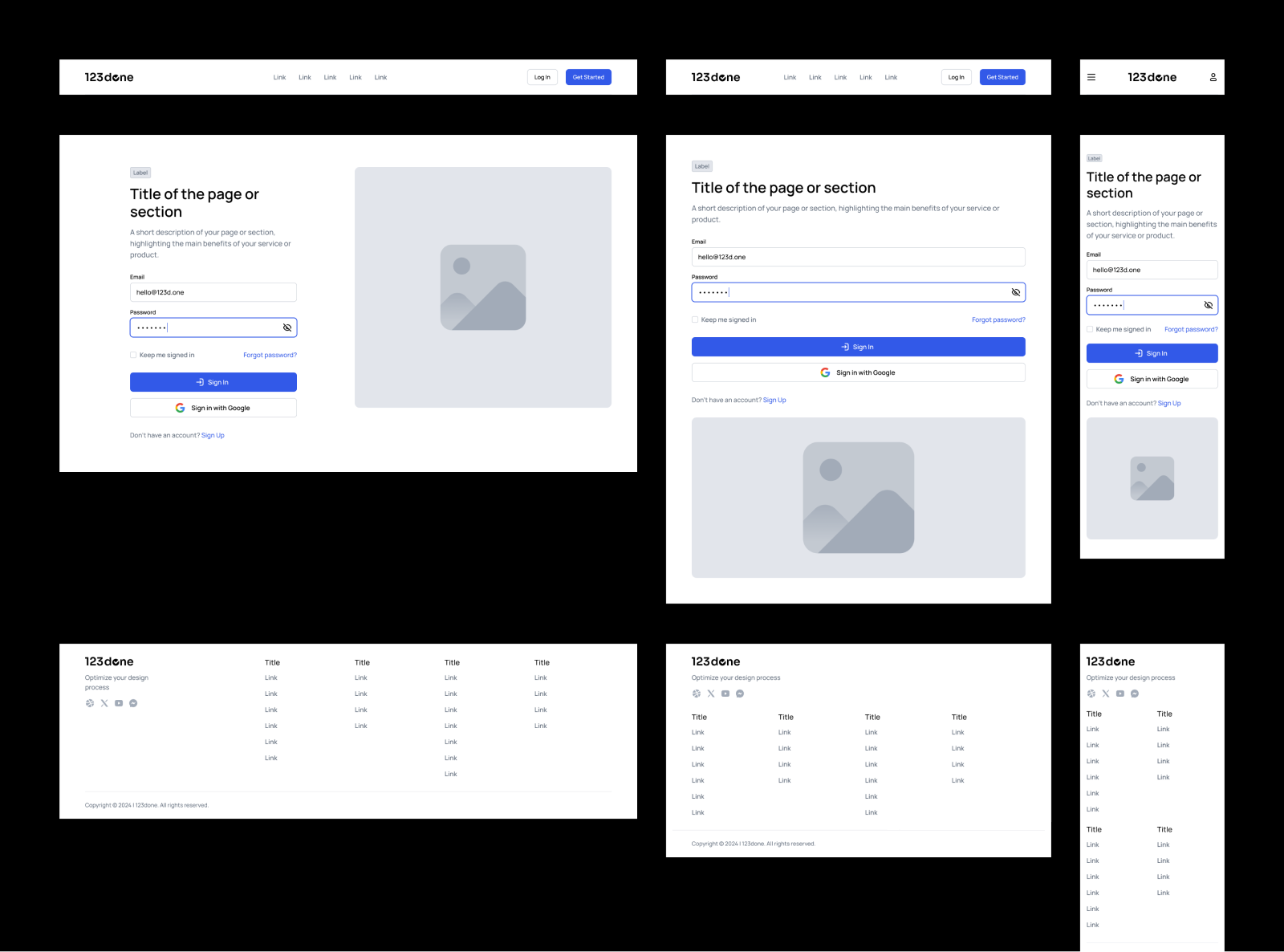Image resolution: width=1284 pixels, height=952 pixels.
Task: Hide the password on the mobile layout
Action: coord(1209,305)
